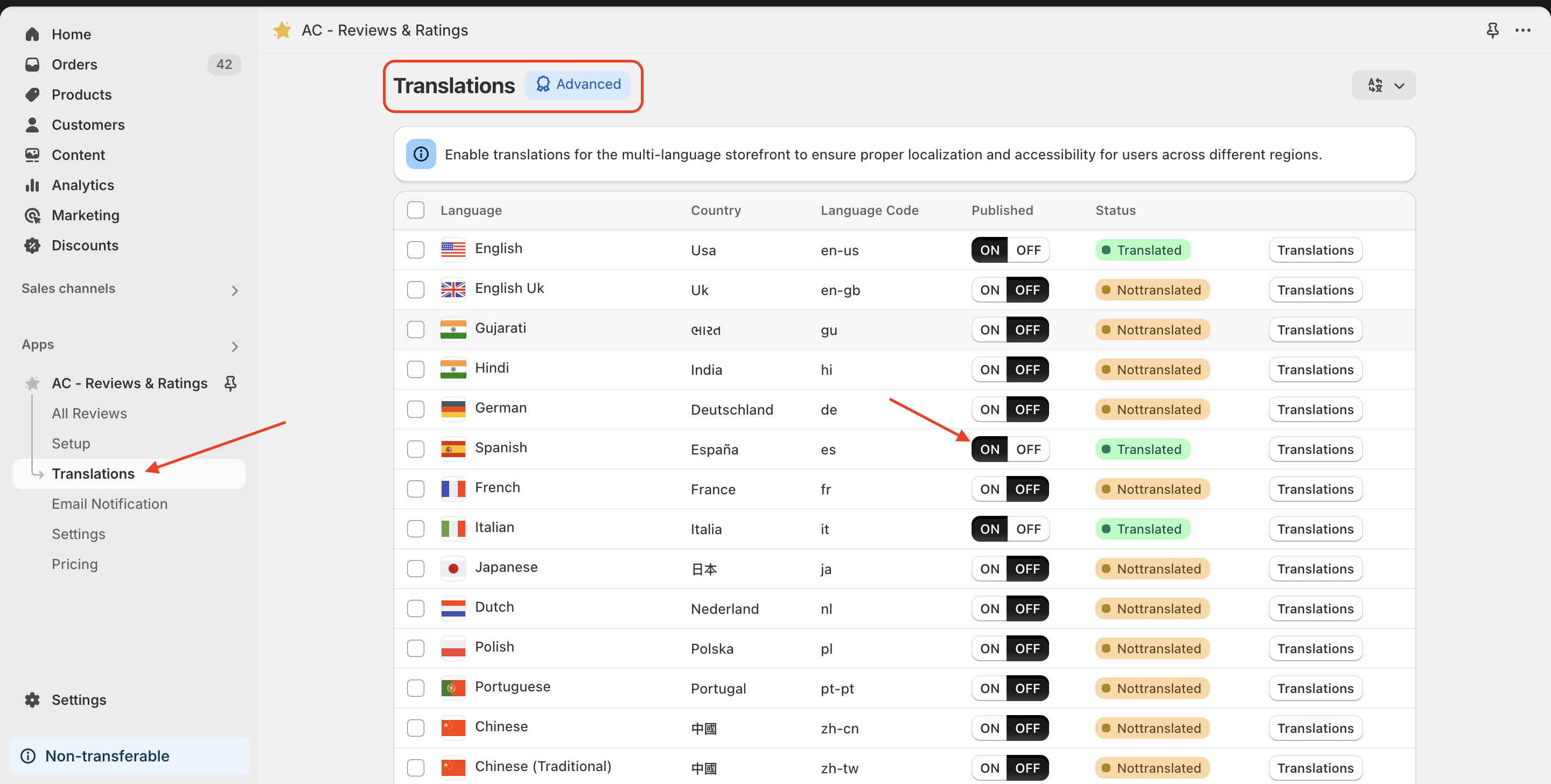Open Home in the sidebar menu
Image resolution: width=1551 pixels, height=784 pixels.
click(71, 34)
